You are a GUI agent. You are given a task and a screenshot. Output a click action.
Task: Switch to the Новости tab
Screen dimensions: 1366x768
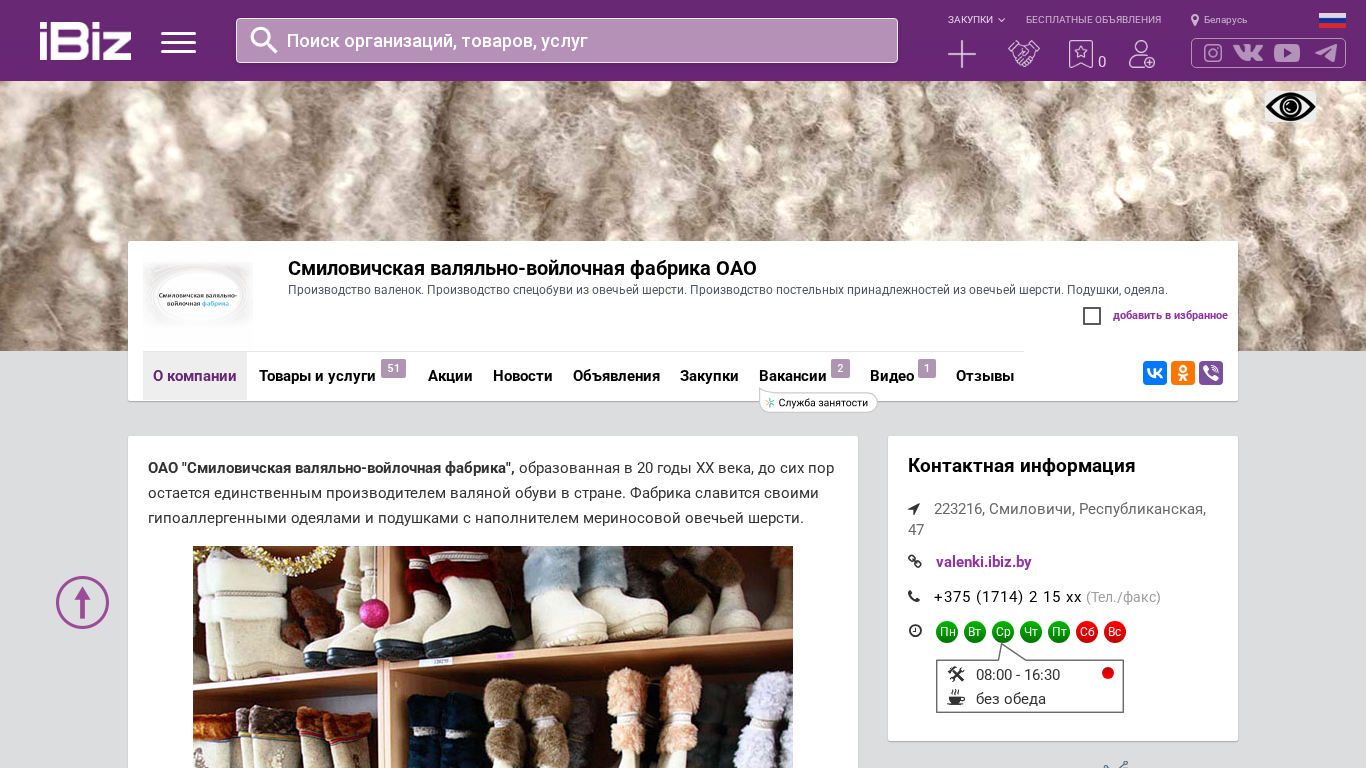(523, 376)
